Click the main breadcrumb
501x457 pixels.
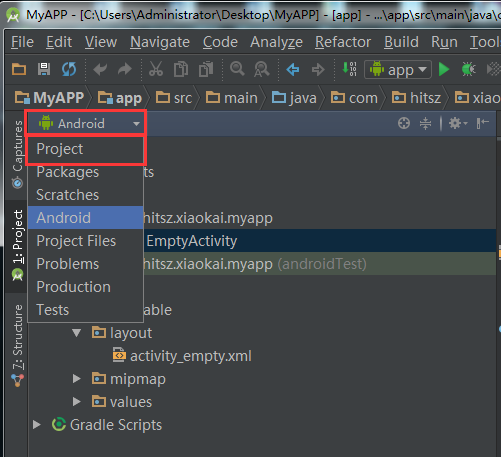point(232,98)
